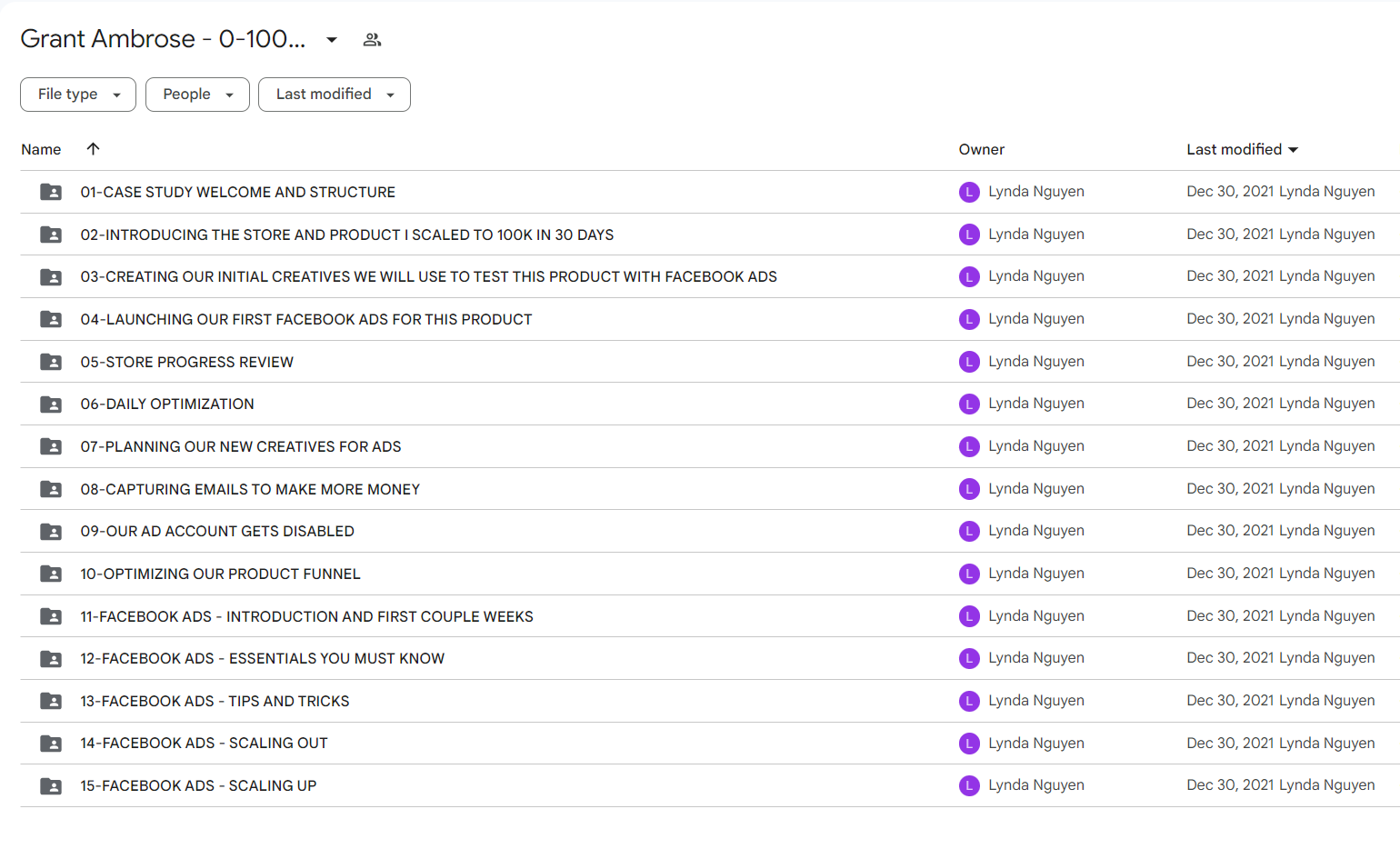Click the shared folder icon for 01-CASE STUDY WELCOME AND STRUCTURE
Image resolution: width=1400 pixels, height=849 pixels.
click(x=51, y=192)
